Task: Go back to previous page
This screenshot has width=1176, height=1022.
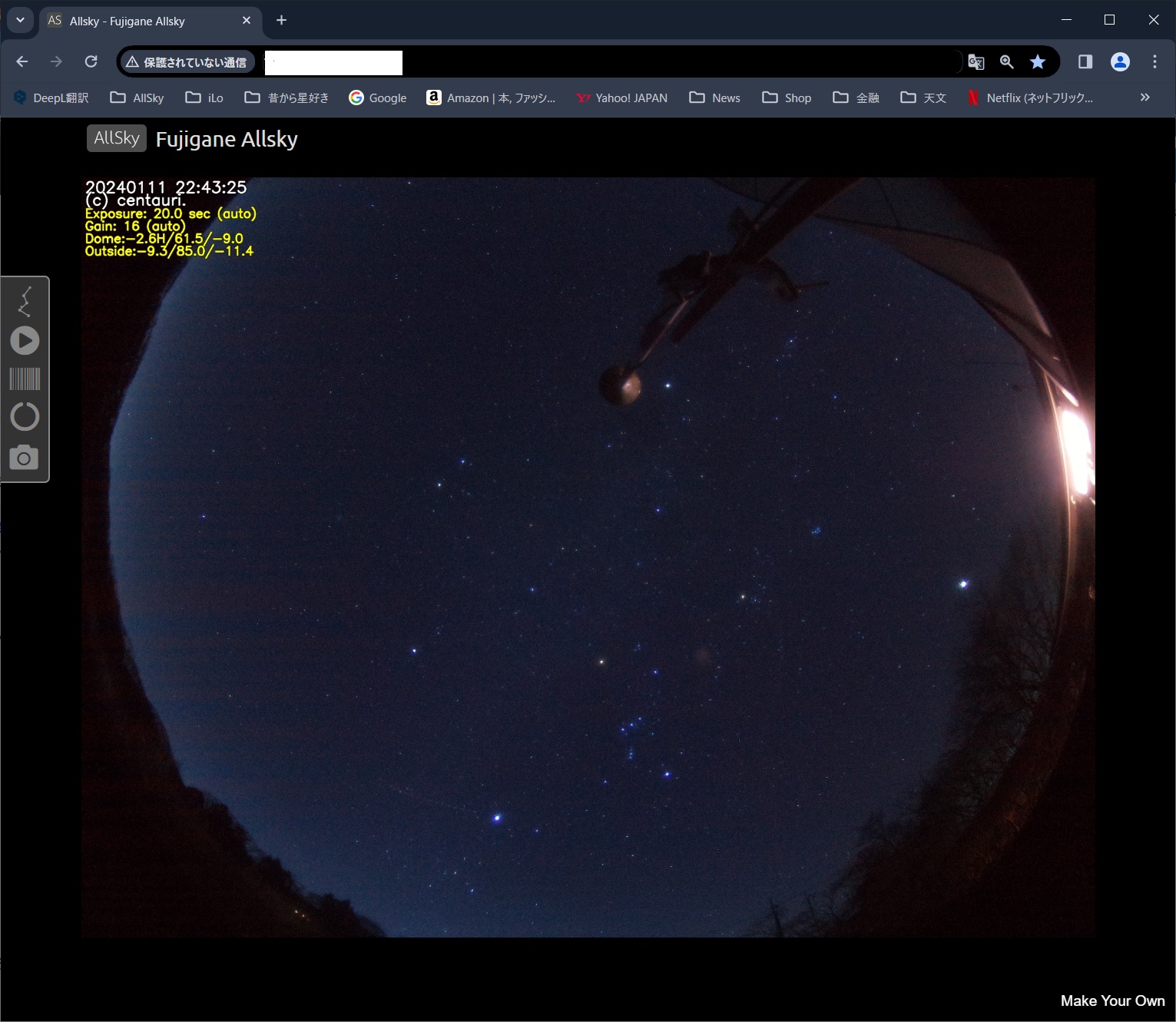Action: 22,61
